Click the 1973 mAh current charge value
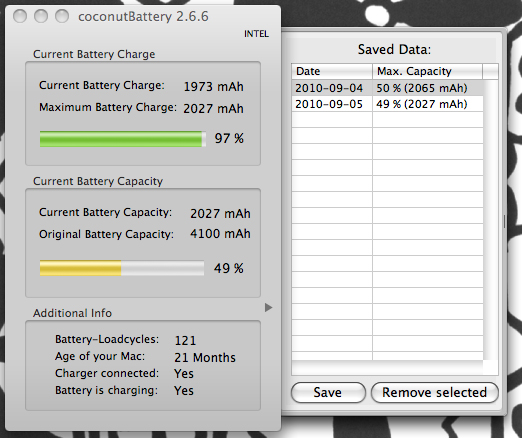 tap(214, 87)
